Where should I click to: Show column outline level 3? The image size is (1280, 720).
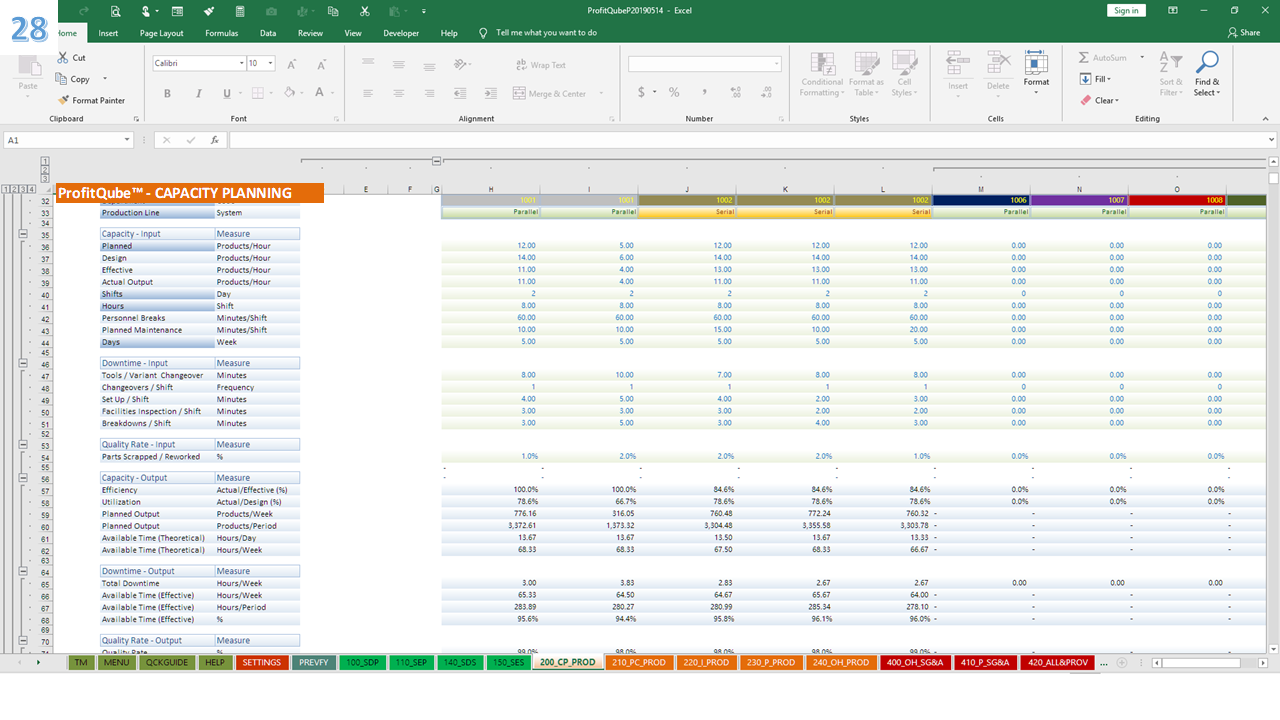pos(45,179)
